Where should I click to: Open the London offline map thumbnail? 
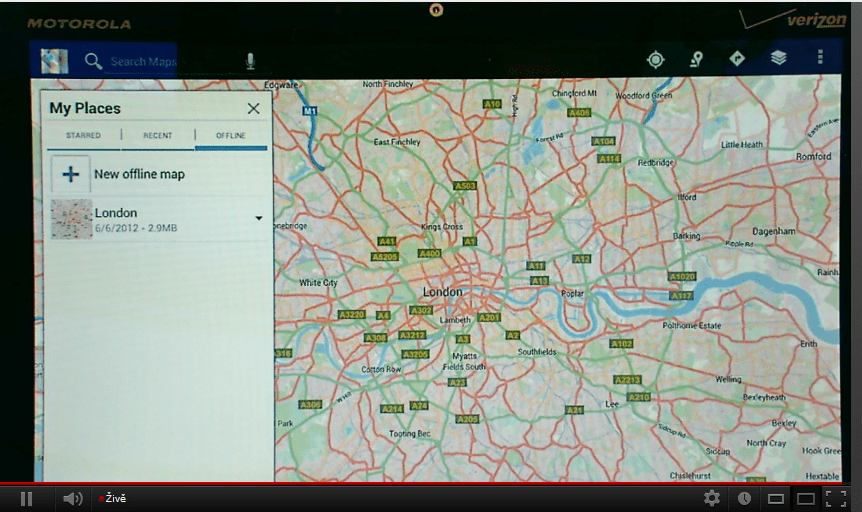(x=71, y=219)
